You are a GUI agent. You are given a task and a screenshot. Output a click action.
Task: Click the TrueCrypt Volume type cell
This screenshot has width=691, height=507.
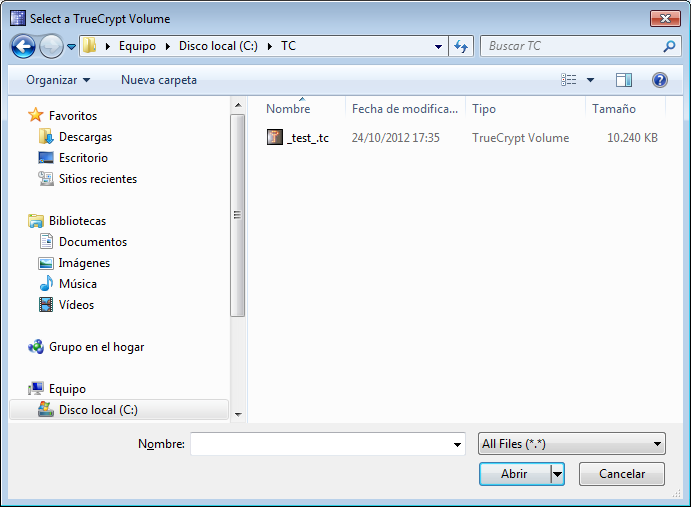520,138
